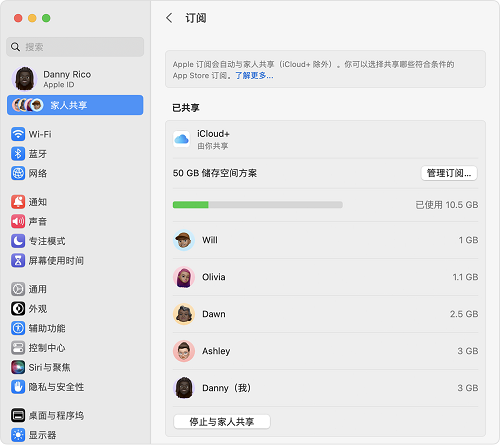The height and width of the screenshot is (445, 500).
Task: Open 隐私与安全性 hand icon
Action: click(18, 387)
